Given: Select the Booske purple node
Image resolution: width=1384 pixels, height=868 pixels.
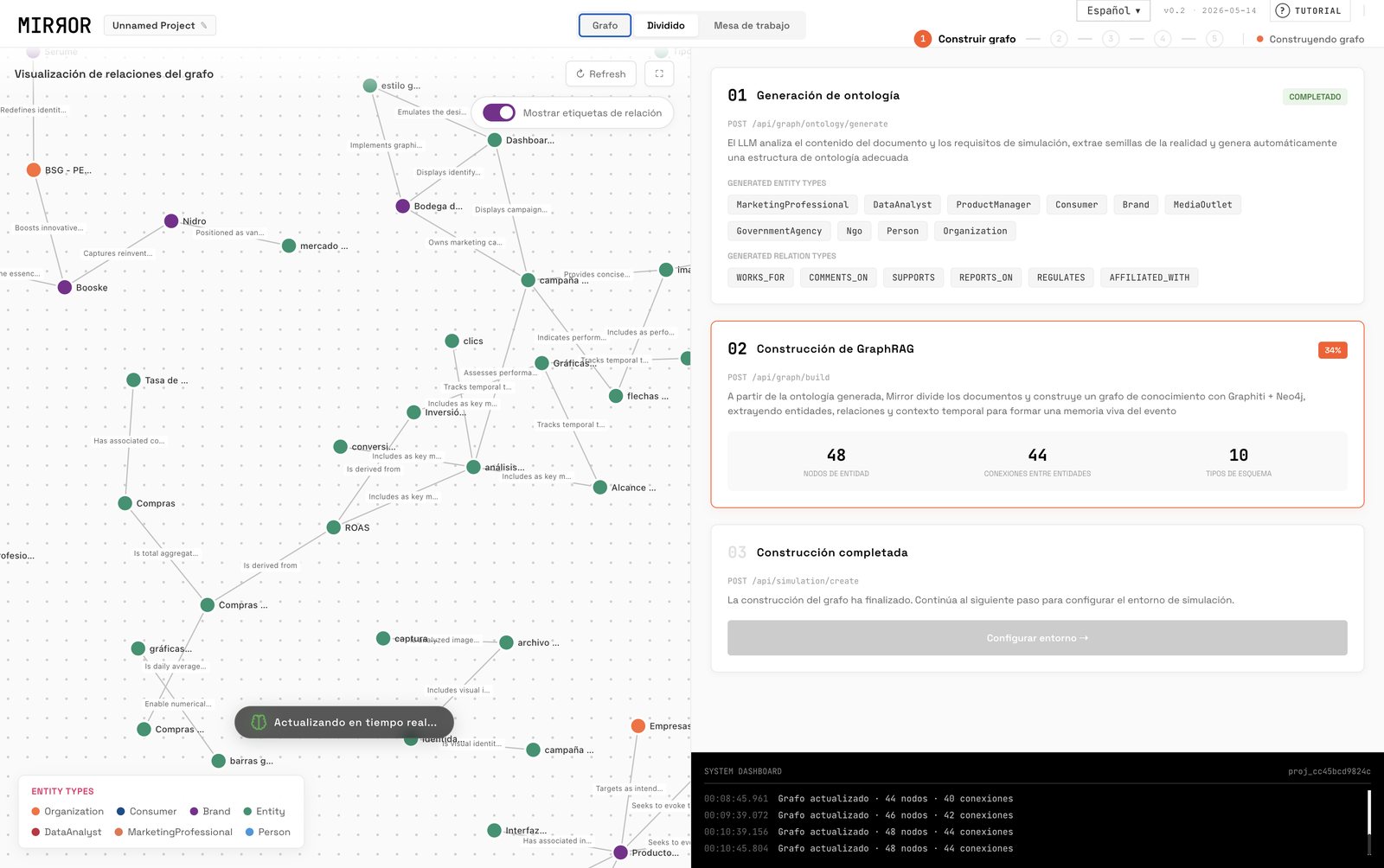Looking at the screenshot, I should click(64, 287).
